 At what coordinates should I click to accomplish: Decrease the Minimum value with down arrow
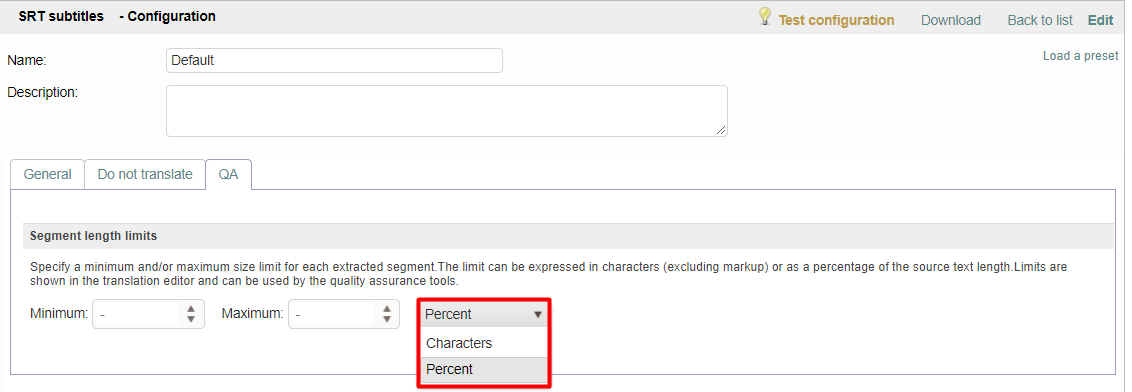[191, 319]
